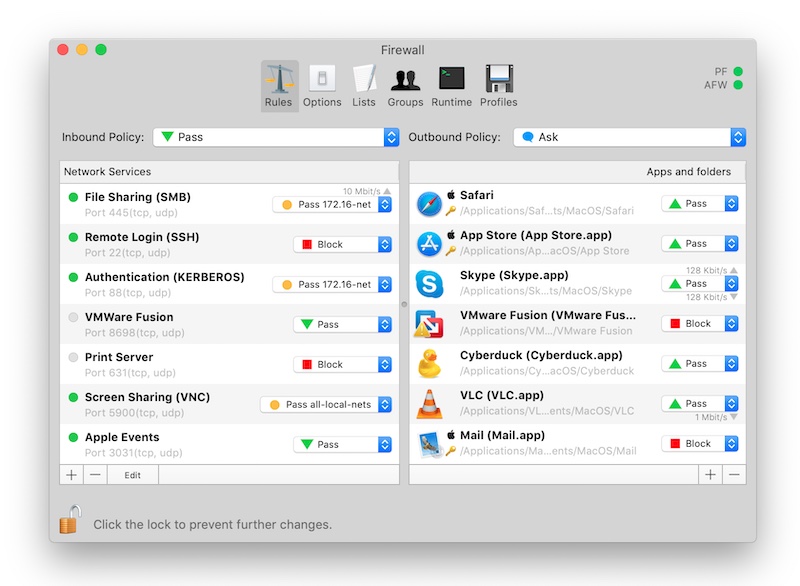Open Print Server Block dropdown
This screenshot has width=800, height=586.
(342, 365)
